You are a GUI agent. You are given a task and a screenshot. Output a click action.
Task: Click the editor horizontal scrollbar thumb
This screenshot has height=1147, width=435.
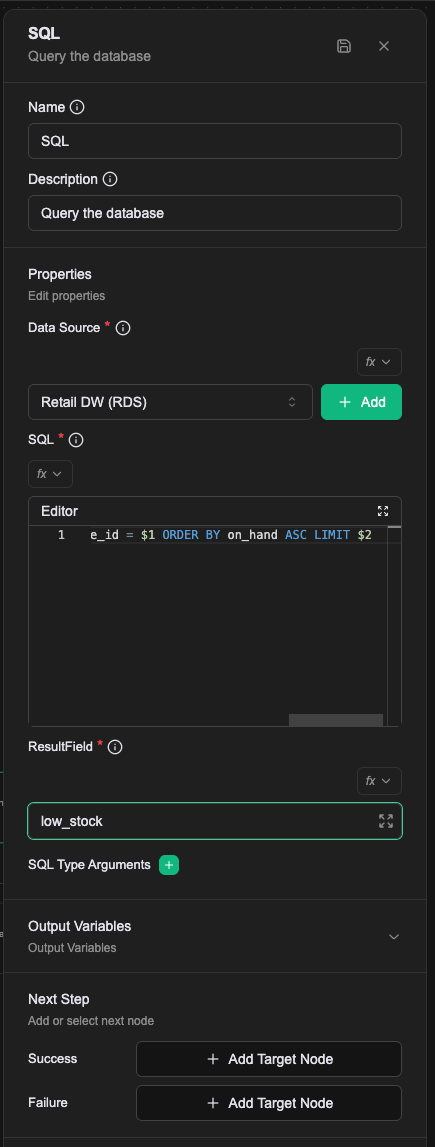click(336, 720)
